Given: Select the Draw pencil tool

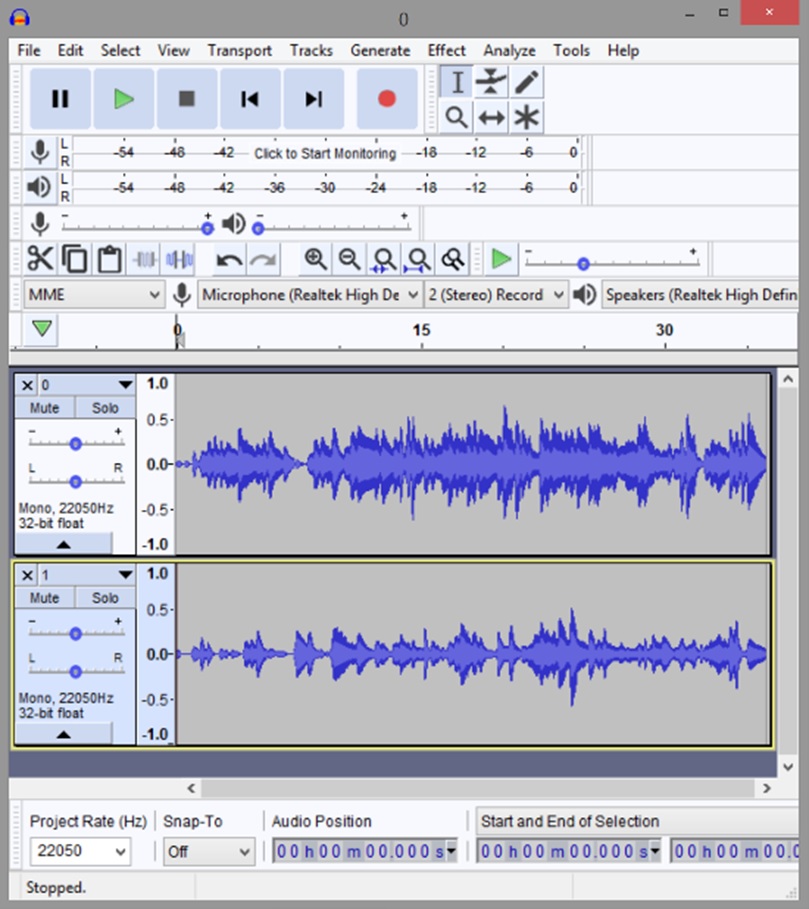Looking at the screenshot, I should pyautogui.click(x=527, y=82).
